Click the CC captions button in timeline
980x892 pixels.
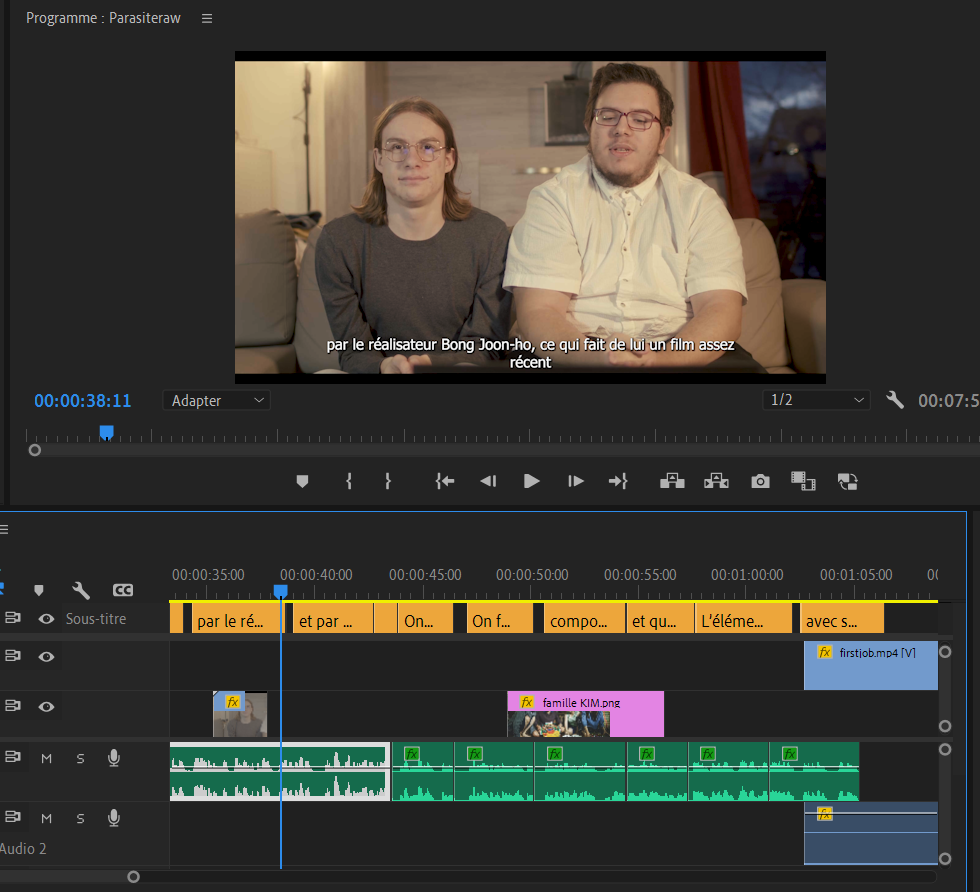(122, 590)
